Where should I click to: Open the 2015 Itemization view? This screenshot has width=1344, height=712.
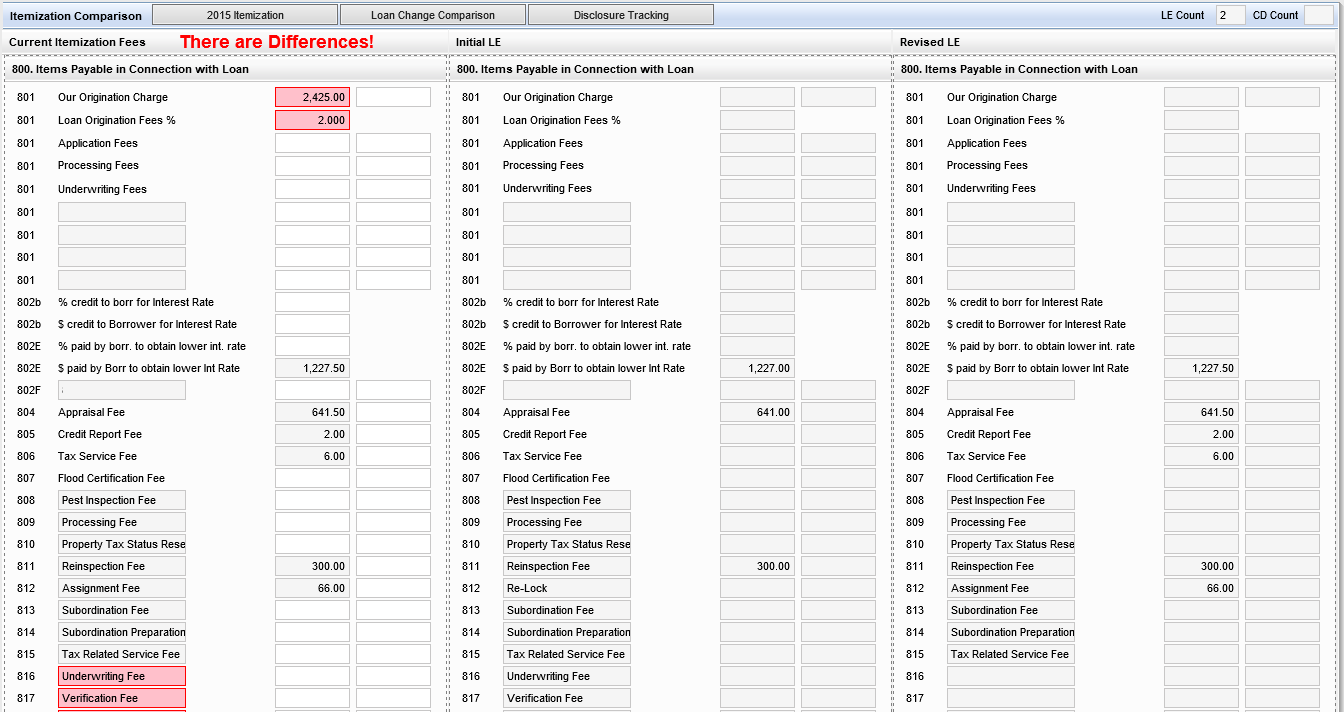245,15
